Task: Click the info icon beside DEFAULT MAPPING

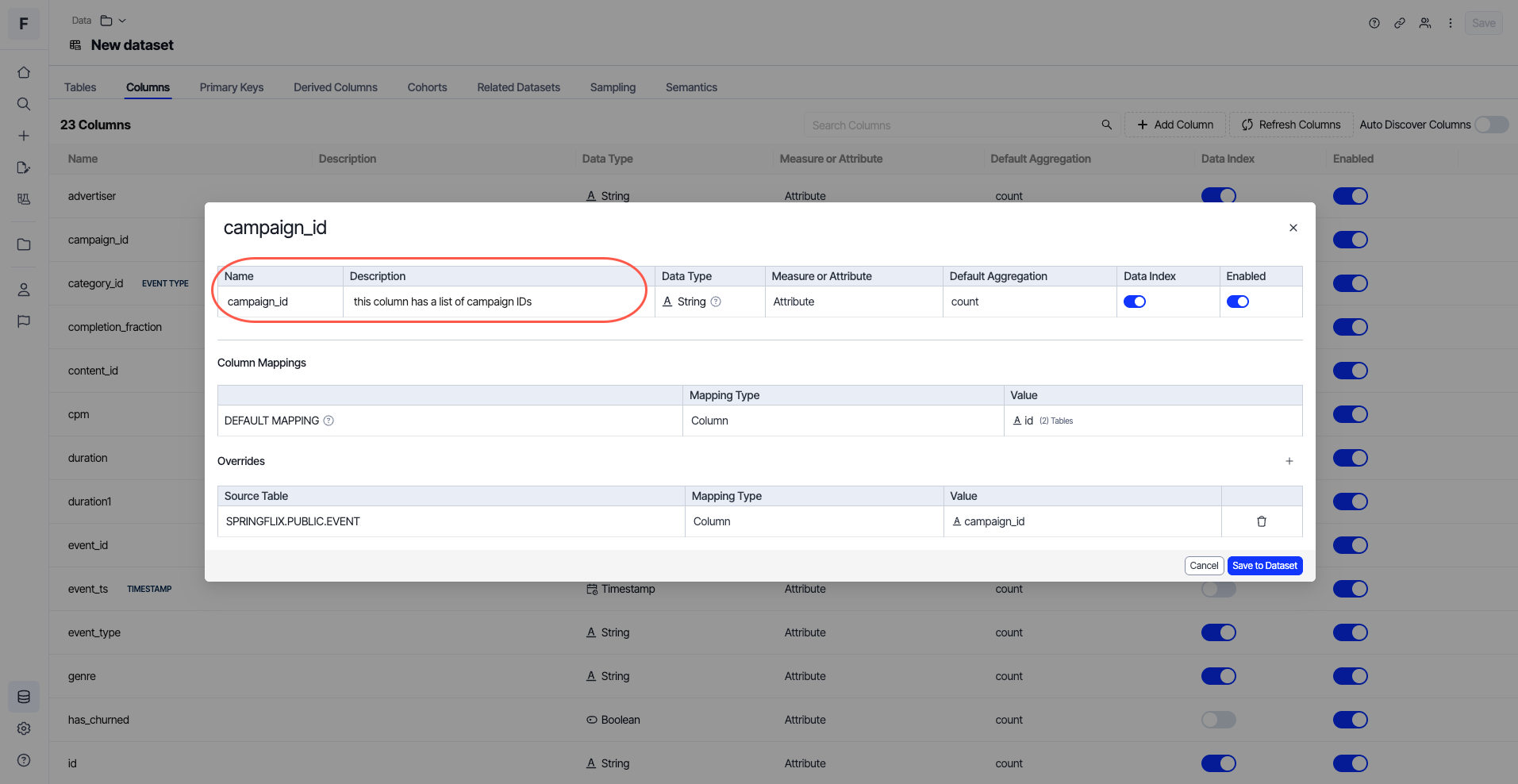Action: [329, 421]
